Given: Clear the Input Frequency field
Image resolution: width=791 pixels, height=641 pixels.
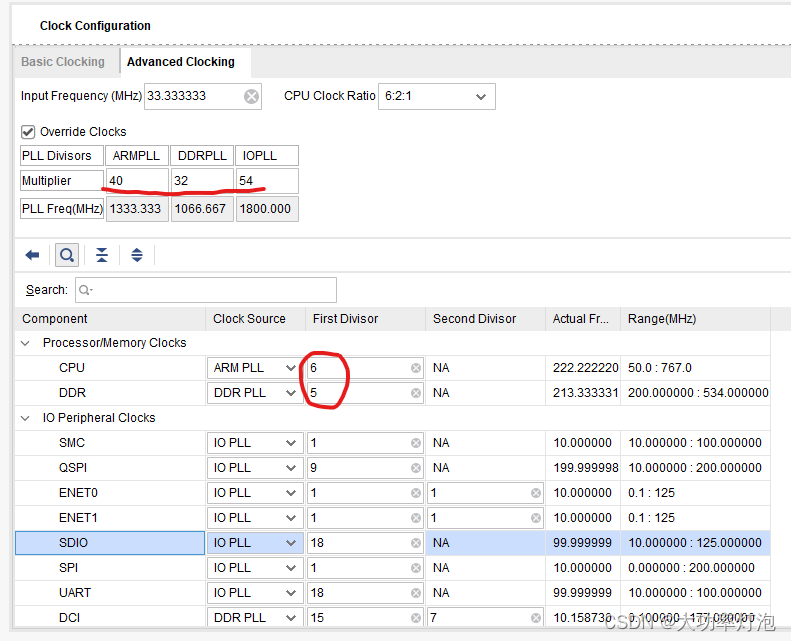Looking at the screenshot, I should (251, 96).
